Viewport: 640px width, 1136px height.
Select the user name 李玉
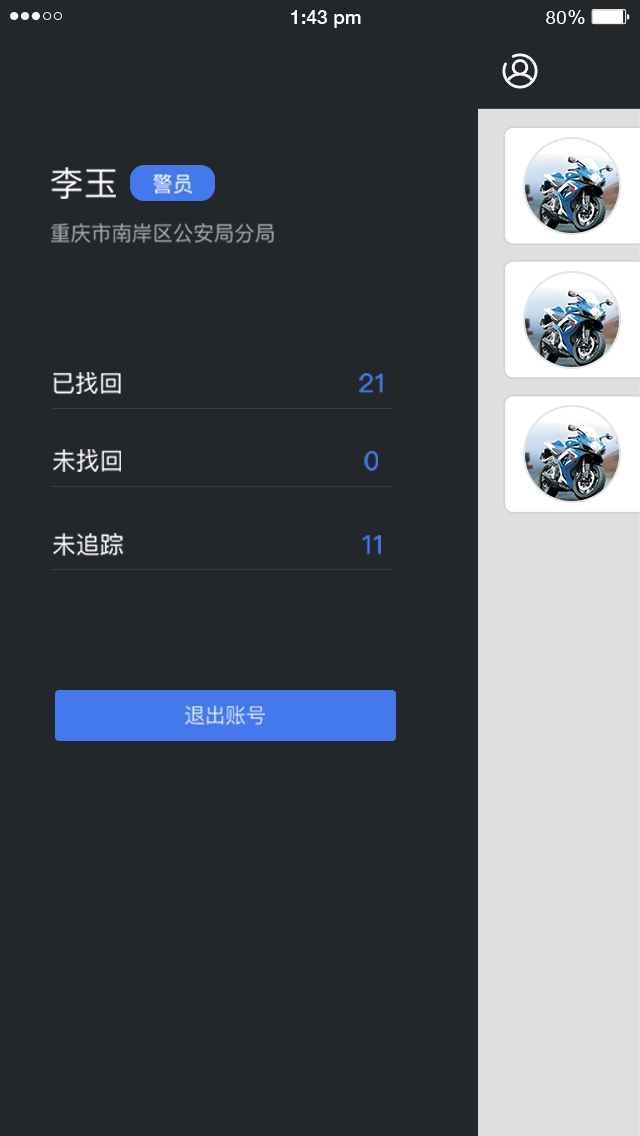pos(83,184)
